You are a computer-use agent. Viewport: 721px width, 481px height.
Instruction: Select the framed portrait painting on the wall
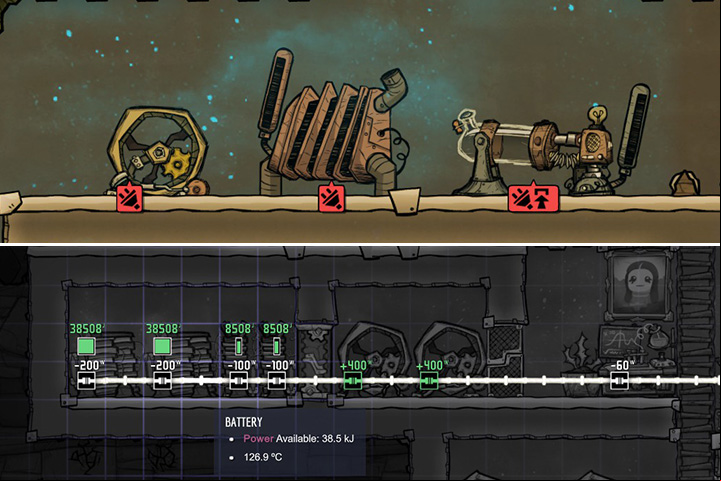[640, 284]
